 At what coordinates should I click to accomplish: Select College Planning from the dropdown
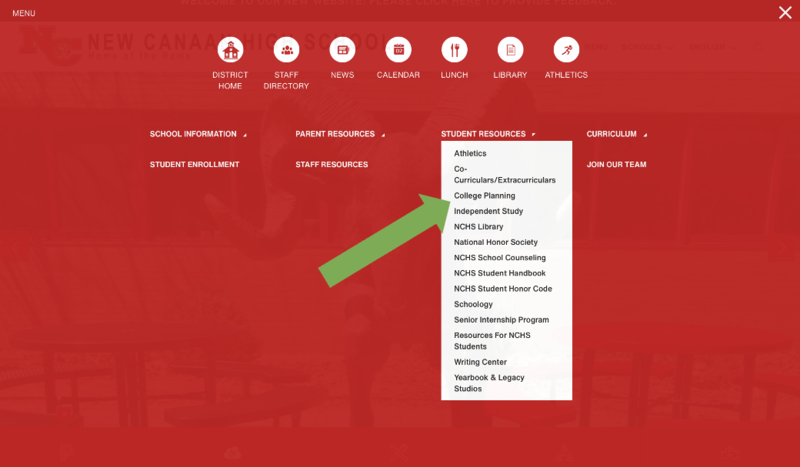point(484,196)
